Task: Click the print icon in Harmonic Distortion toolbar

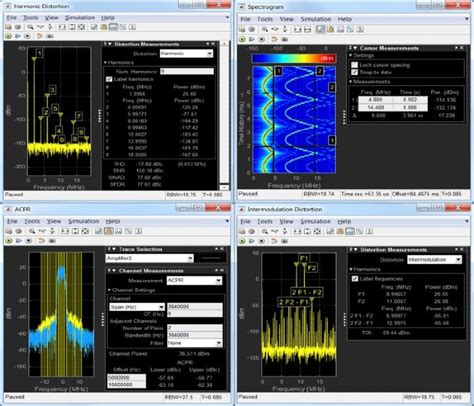Action: (9, 27)
